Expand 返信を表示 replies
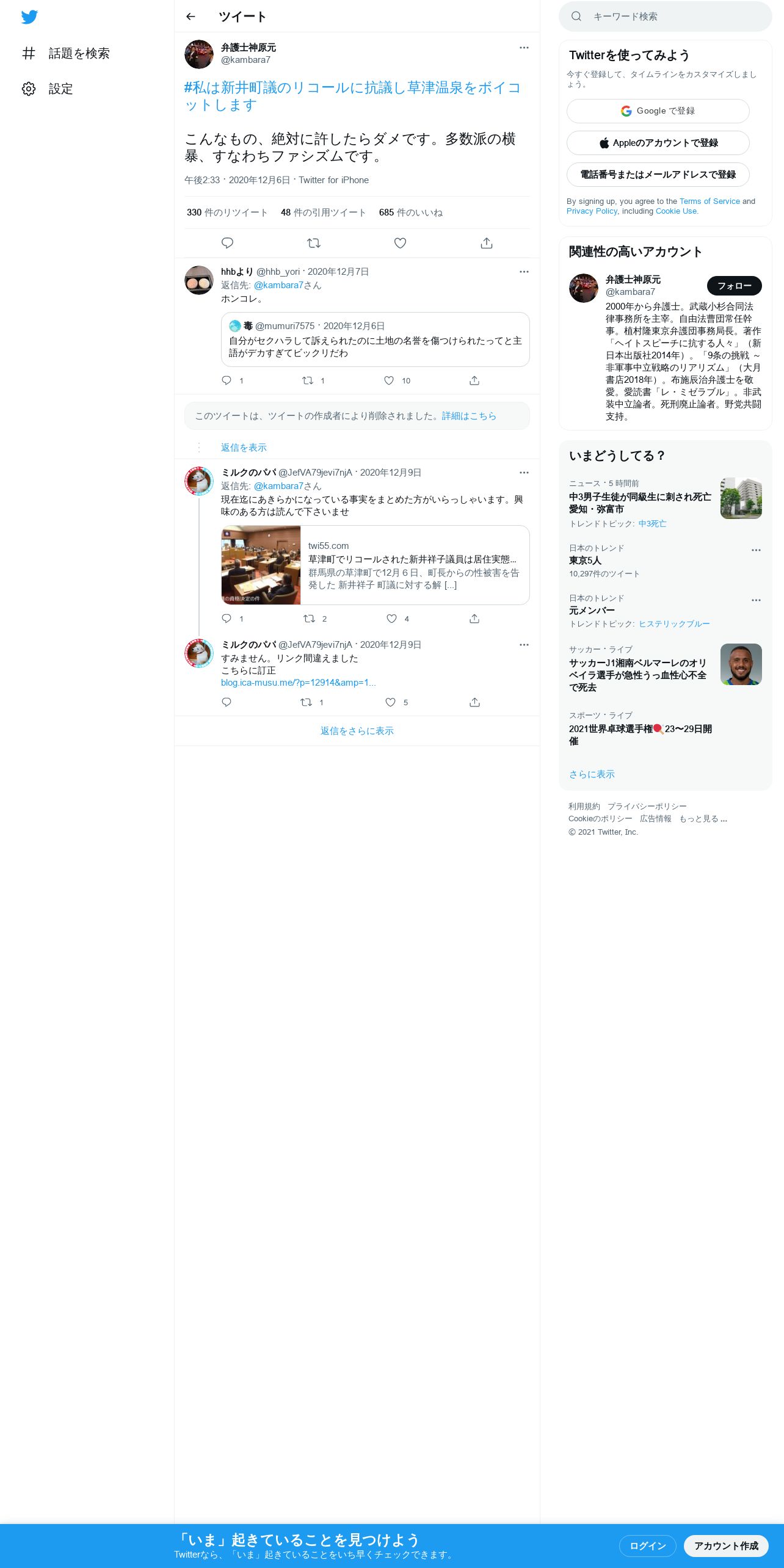This screenshot has width=784, height=1568. click(244, 448)
